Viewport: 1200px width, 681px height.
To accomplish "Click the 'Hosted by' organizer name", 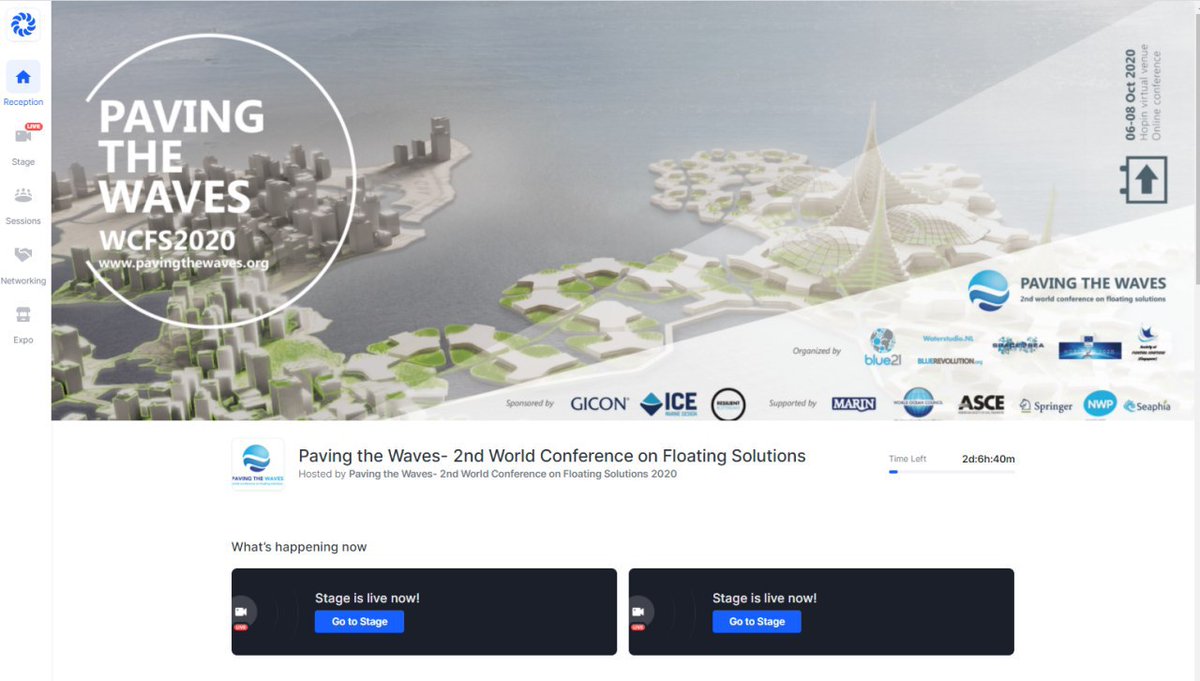I will tap(513, 474).
